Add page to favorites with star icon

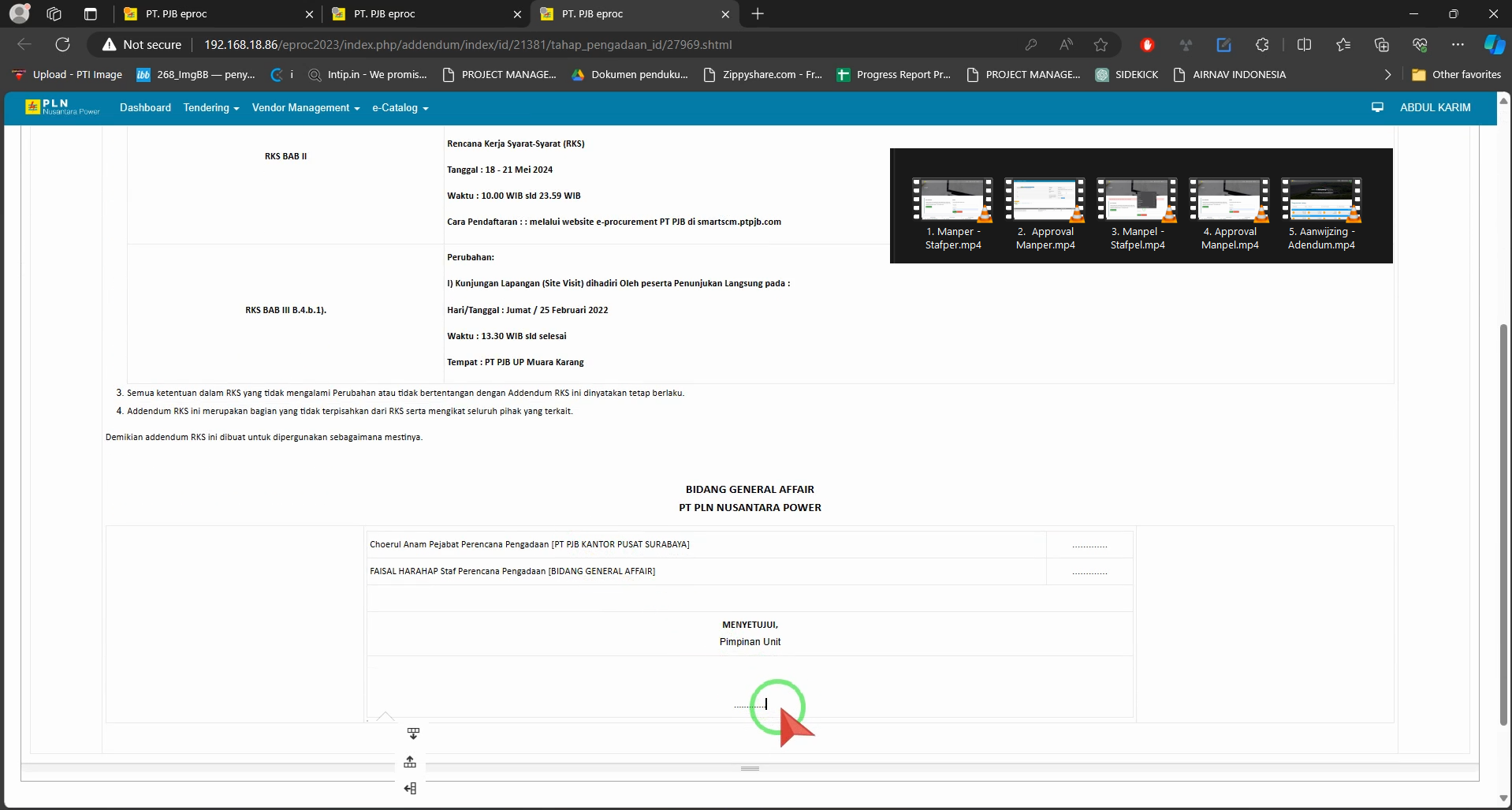(1100, 45)
